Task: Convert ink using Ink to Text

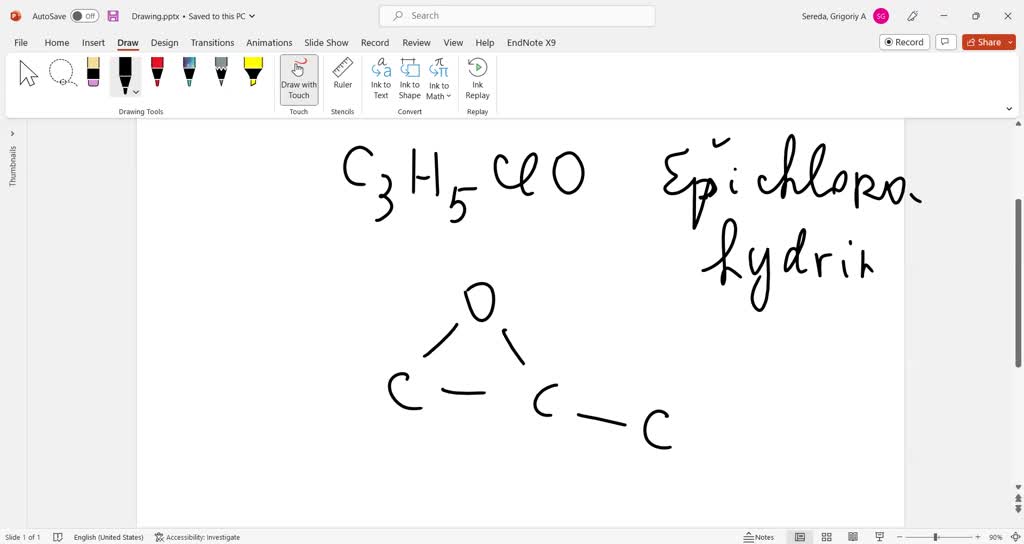Action: point(381,79)
